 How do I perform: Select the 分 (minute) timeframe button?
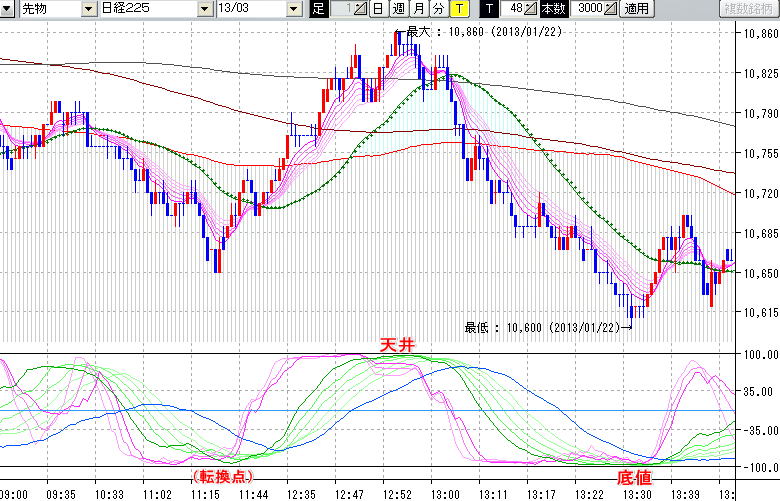[438, 9]
